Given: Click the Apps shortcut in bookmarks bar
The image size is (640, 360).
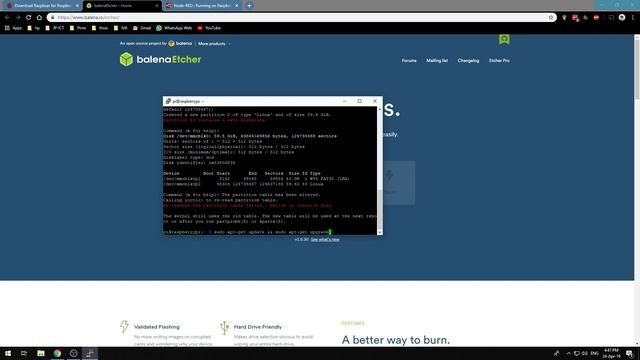Looking at the screenshot, I should (13, 28).
